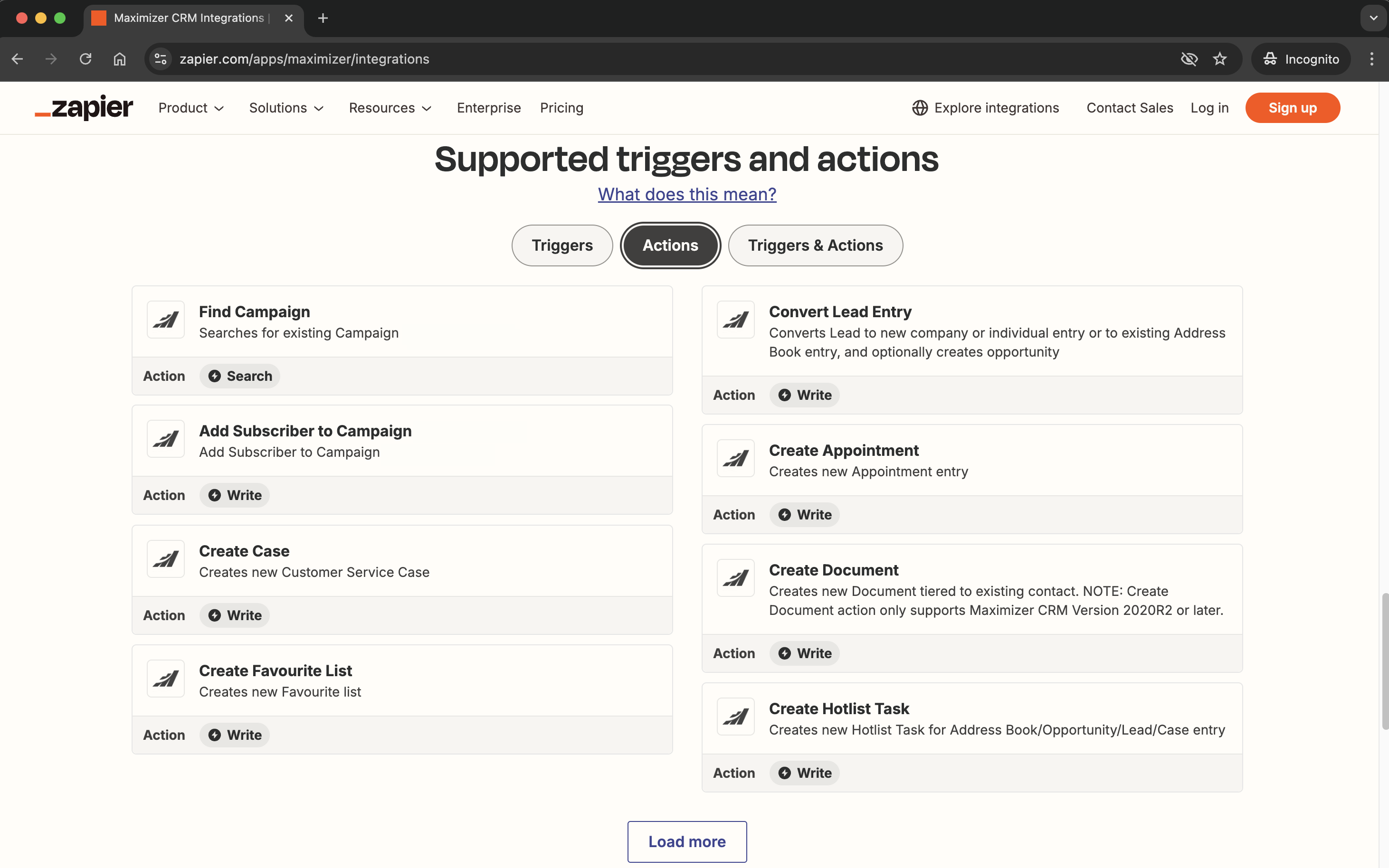The width and height of the screenshot is (1389, 868).
Task: Open the Resources dropdown menu
Action: coord(390,108)
